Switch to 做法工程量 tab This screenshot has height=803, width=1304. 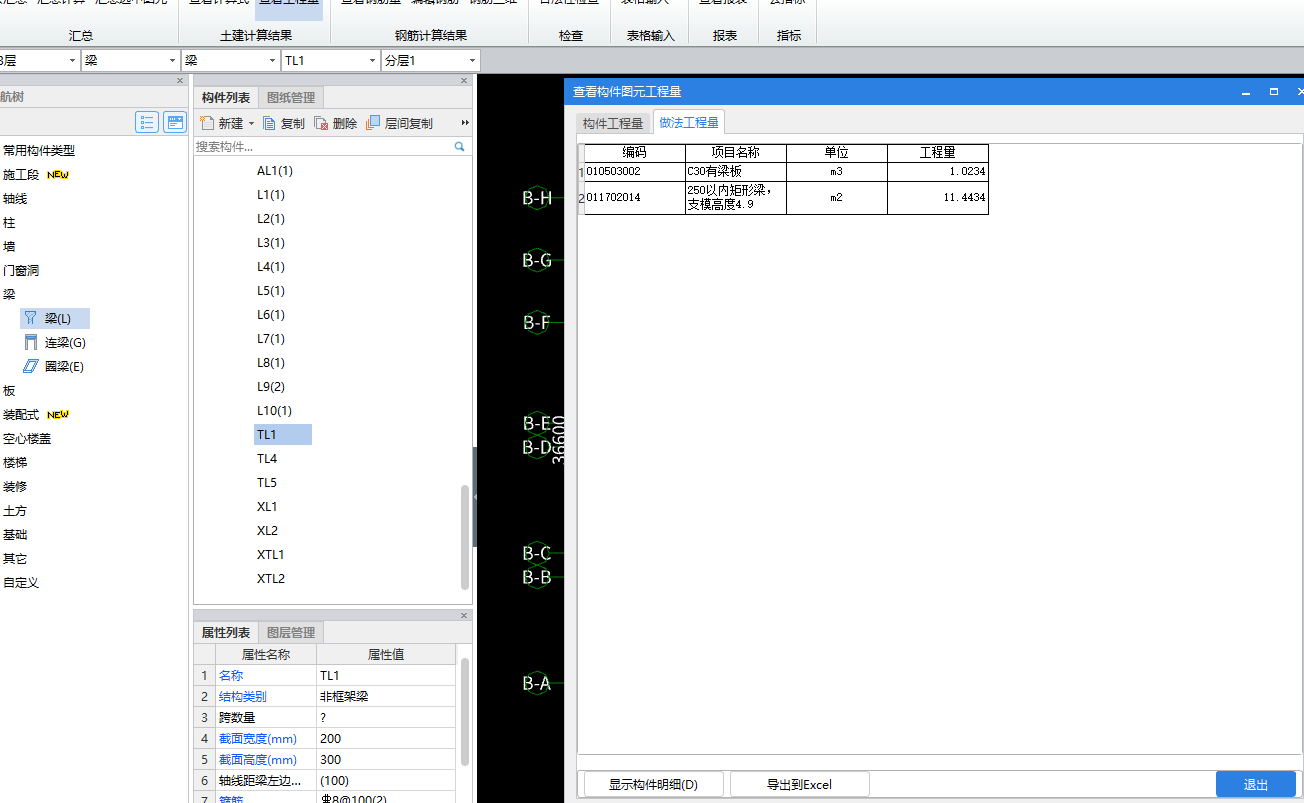point(688,122)
